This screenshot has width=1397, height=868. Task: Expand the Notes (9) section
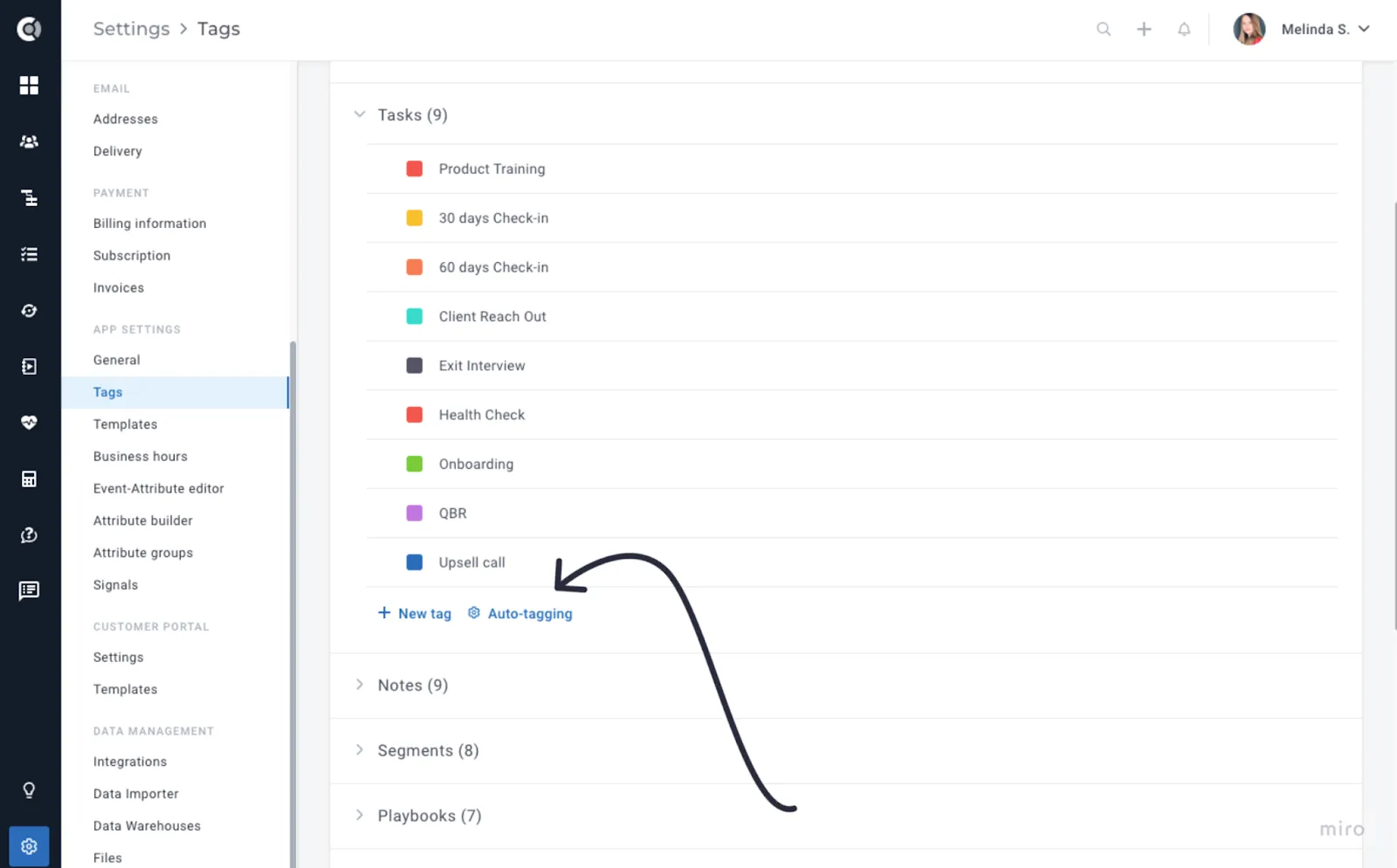pos(360,685)
